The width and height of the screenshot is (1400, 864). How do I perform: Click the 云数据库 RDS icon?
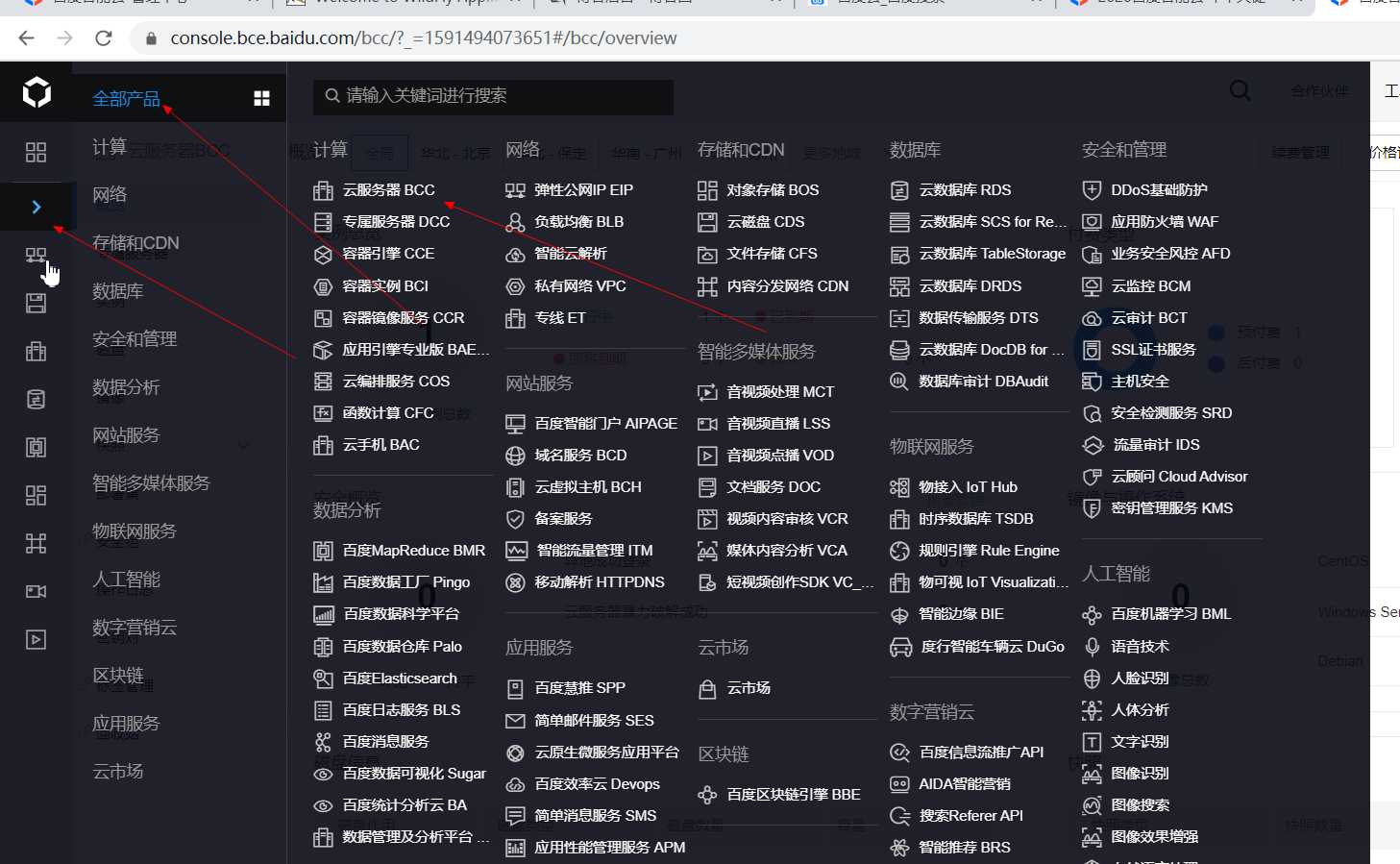click(x=899, y=190)
